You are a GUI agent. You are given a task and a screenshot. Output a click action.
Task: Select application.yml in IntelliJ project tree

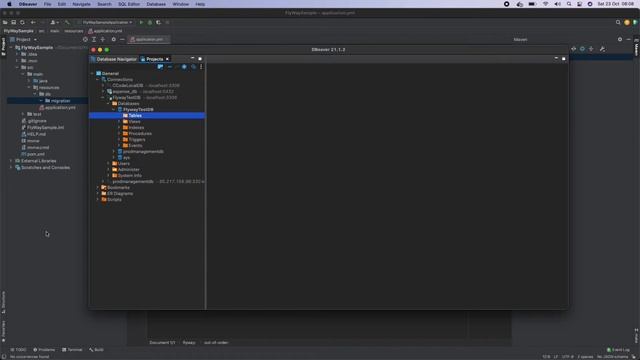tap(58, 108)
